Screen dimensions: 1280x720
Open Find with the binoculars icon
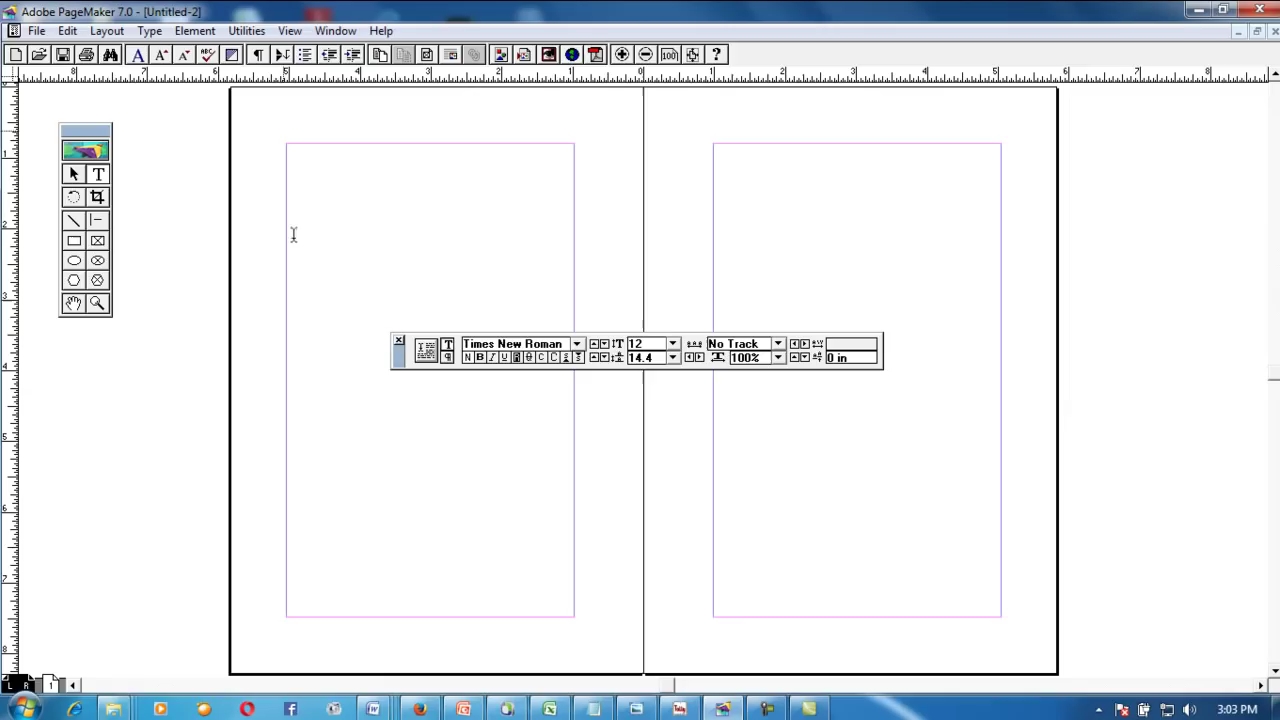(x=110, y=55)
